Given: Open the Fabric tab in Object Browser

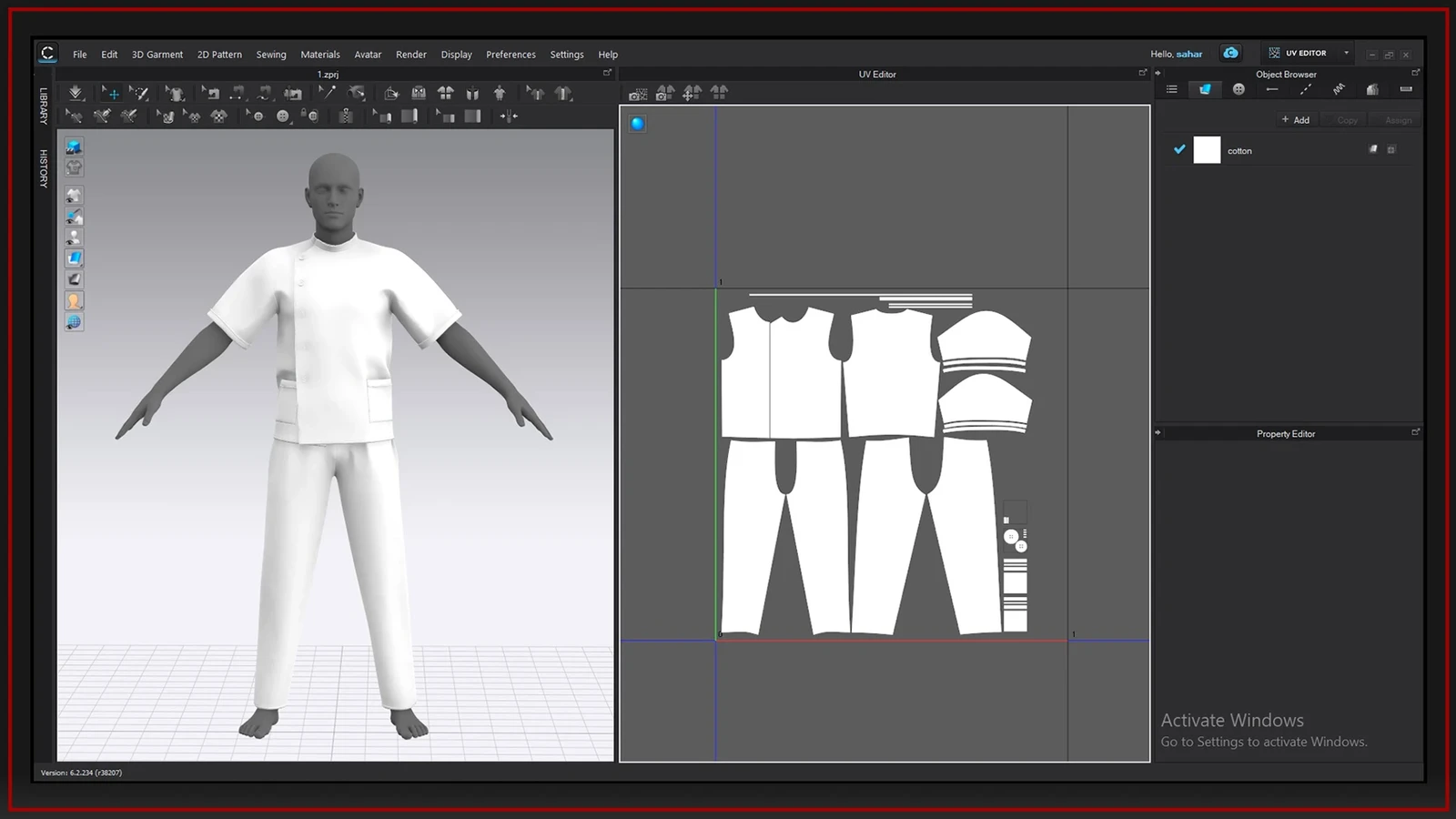Looking at the screenshot, I should point(1205,89).
